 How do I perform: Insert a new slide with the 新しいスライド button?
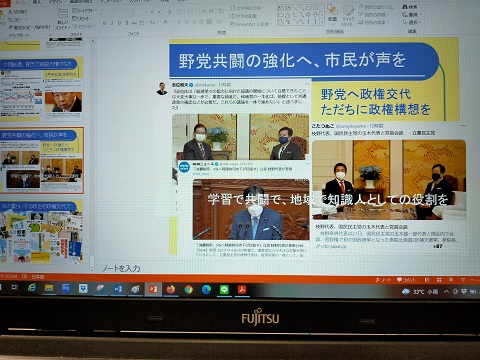(62, 19)
